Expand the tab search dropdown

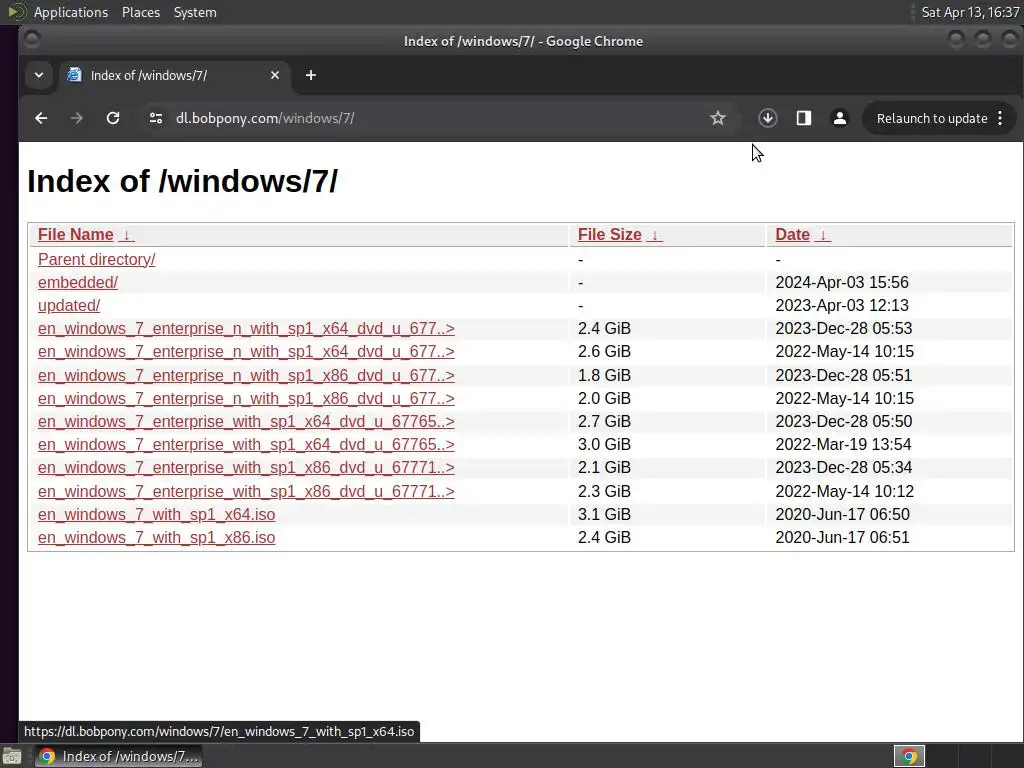[x=39, y=75]
